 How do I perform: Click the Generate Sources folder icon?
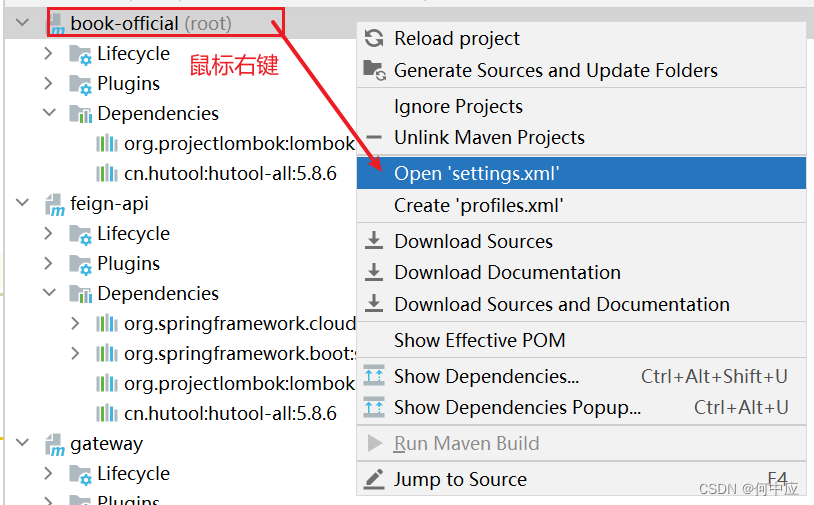point(374,70)
